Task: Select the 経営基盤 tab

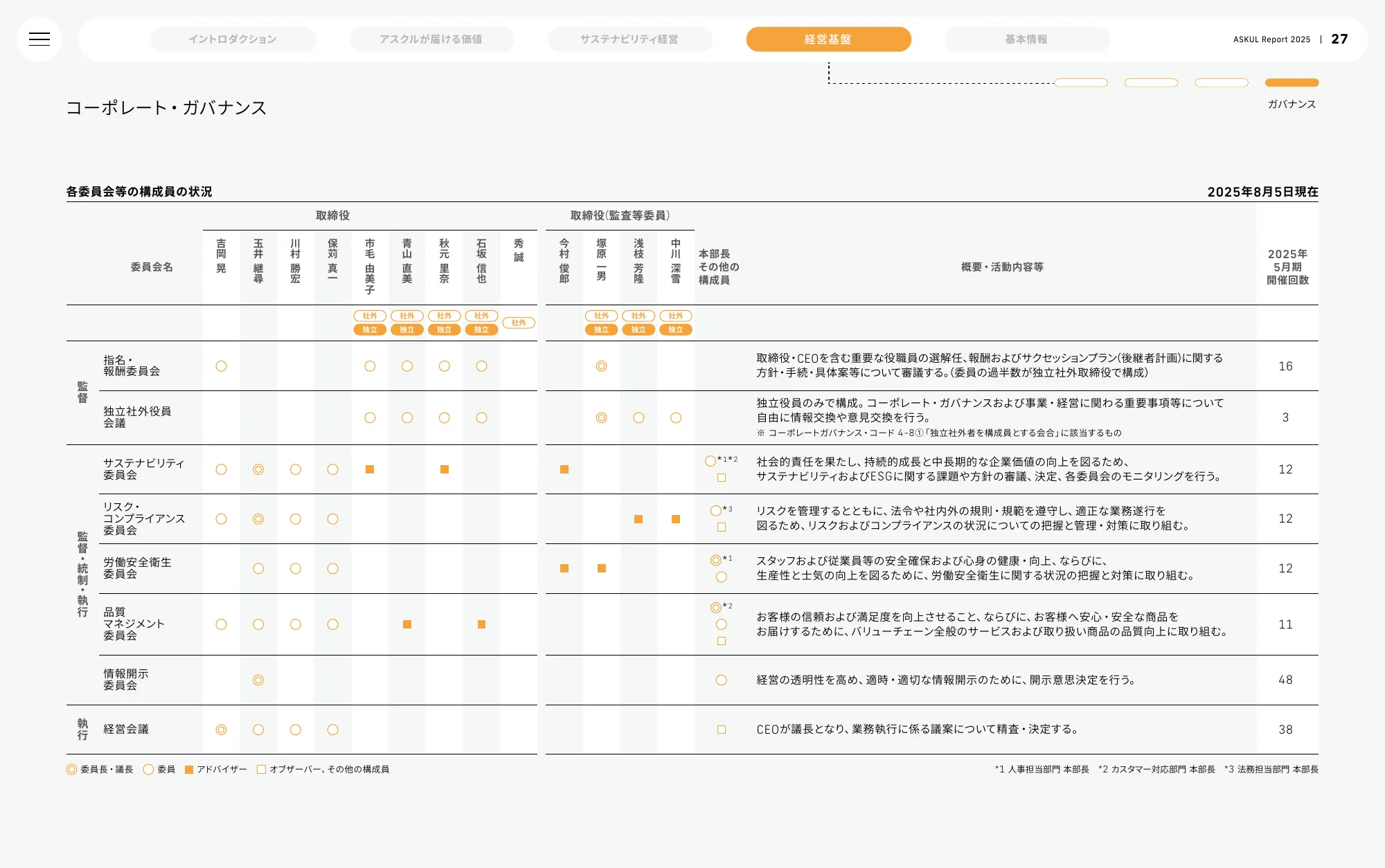Action: [x=828, y=39]
